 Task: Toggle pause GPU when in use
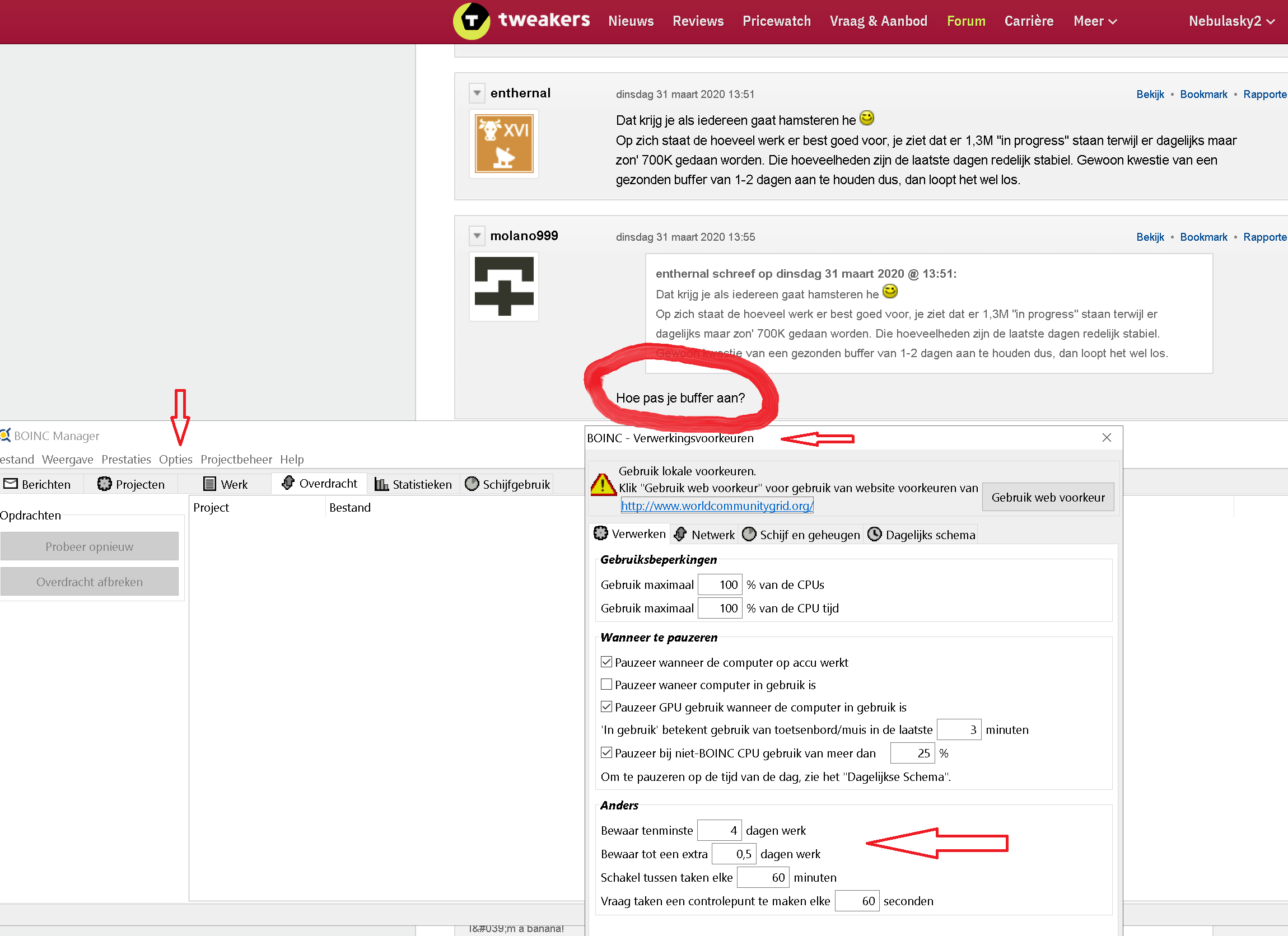606,707
